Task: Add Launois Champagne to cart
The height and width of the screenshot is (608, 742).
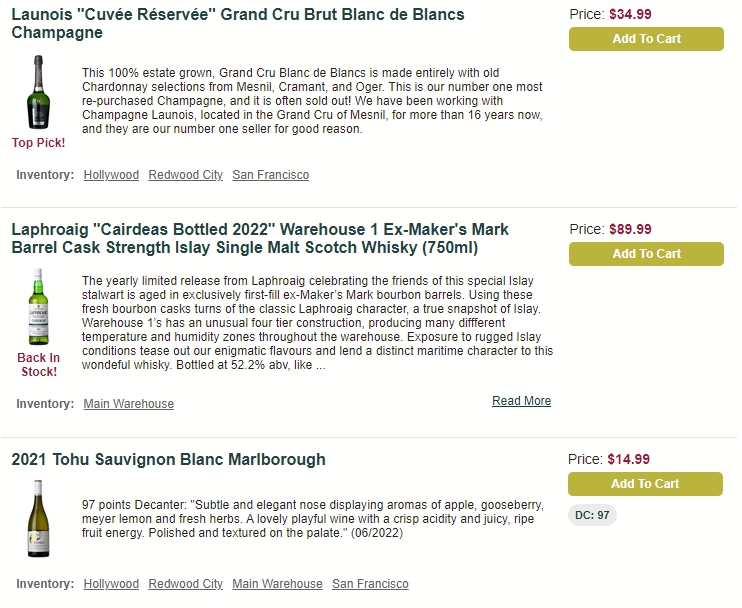Action: coord(646,39)
